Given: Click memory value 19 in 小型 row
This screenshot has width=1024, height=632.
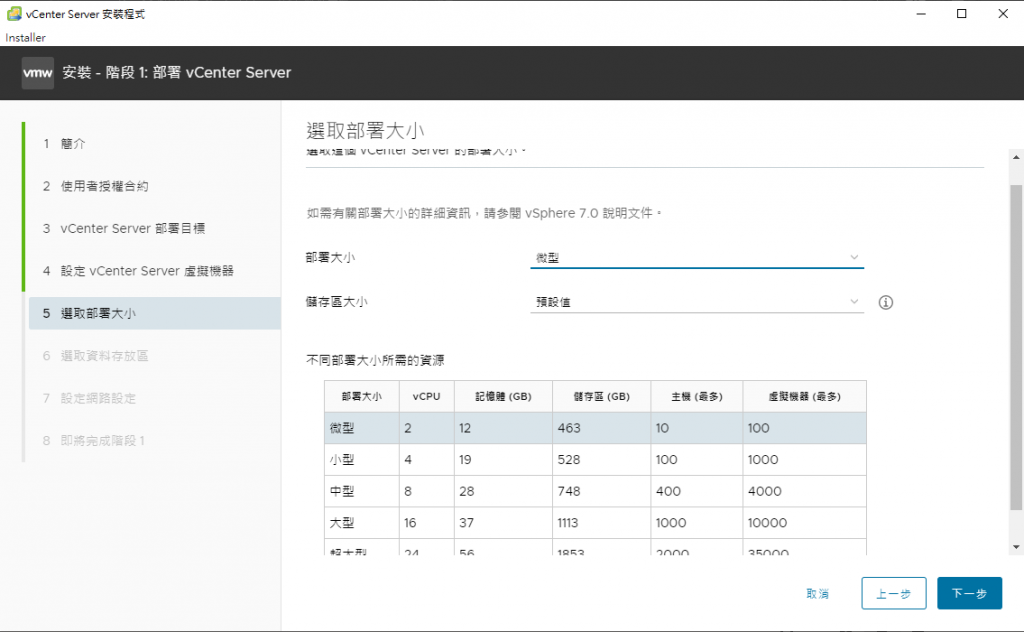Looking at the screenshot, I should pos(465,460).
